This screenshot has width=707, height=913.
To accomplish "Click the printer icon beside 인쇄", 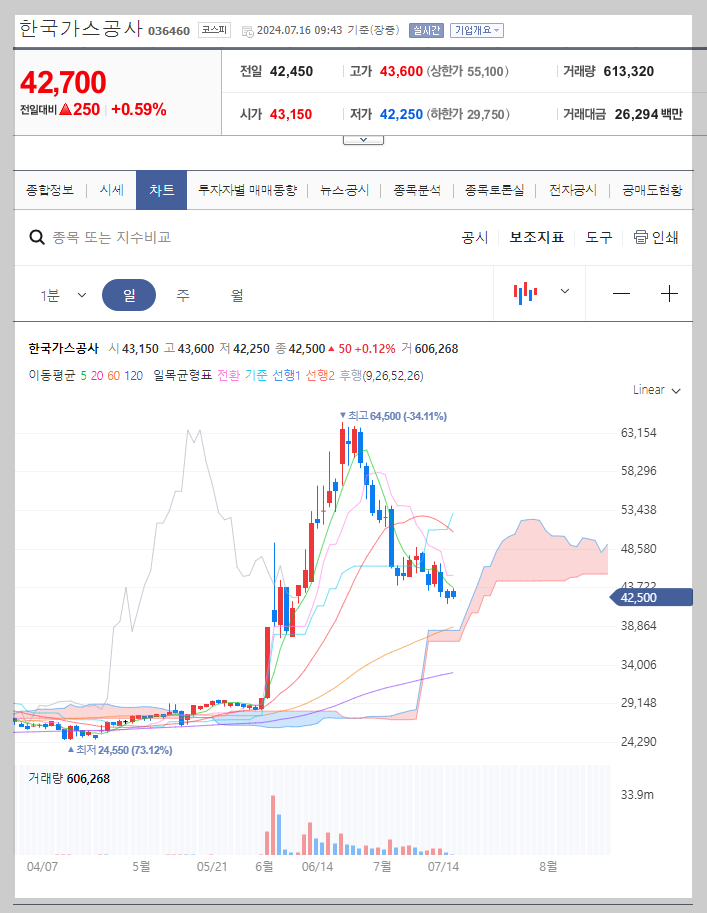I will click(641, 237).
